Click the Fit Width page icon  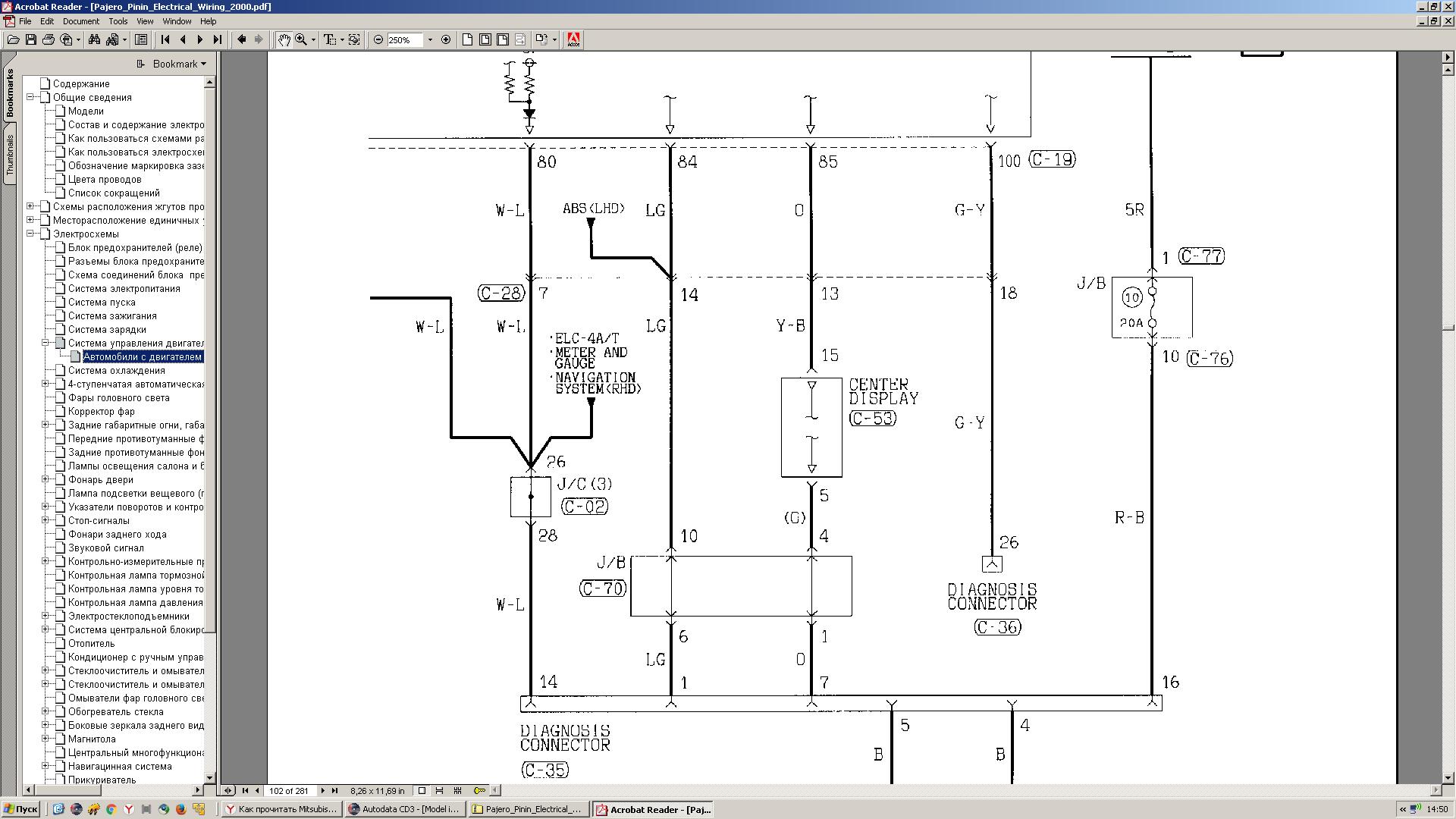point(502,39)
